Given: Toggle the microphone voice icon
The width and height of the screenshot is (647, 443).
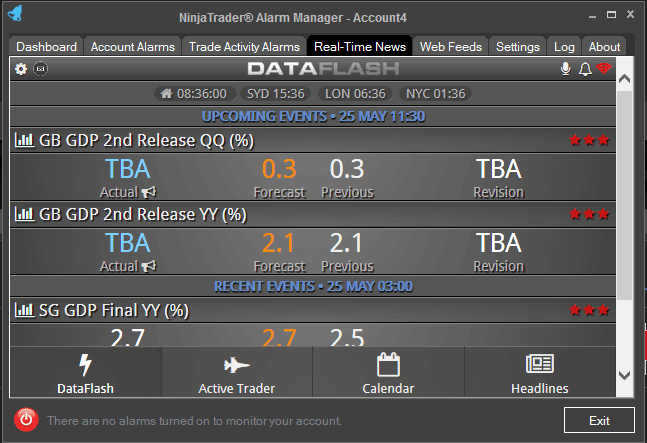Looking at the screenshot, I should click(565, 69).
